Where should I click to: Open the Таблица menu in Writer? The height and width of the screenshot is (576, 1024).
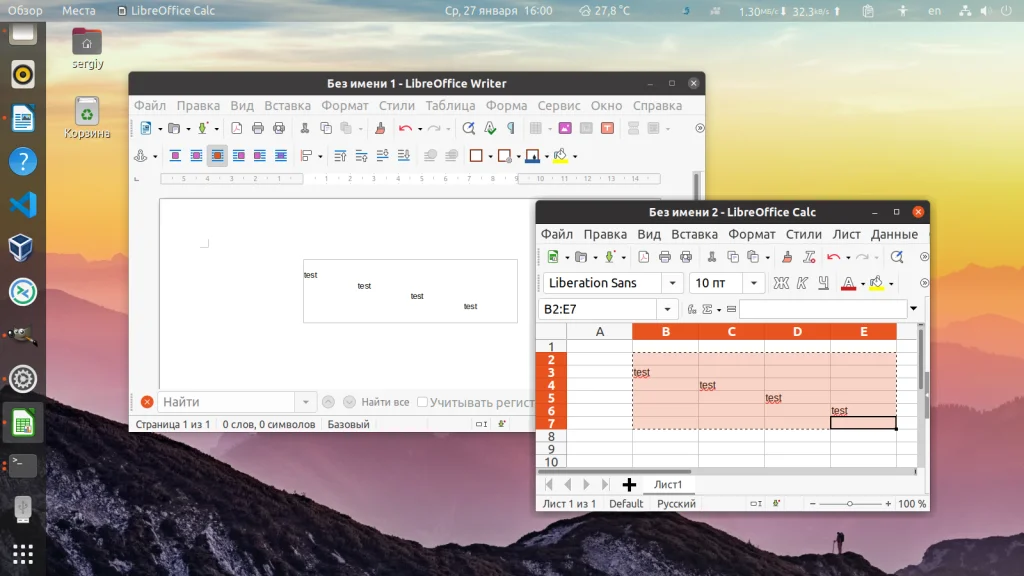[450, 105]
